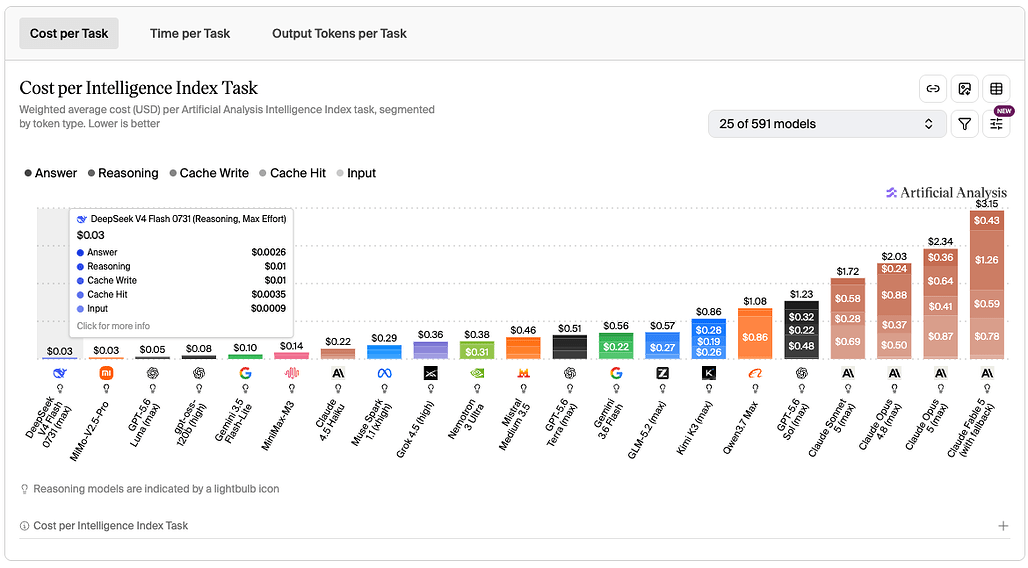This screenshot has width=1028, height=568.
Task: Click the Nemotron 3 Ultra $0.38 bar
Action: click(477, 350)
